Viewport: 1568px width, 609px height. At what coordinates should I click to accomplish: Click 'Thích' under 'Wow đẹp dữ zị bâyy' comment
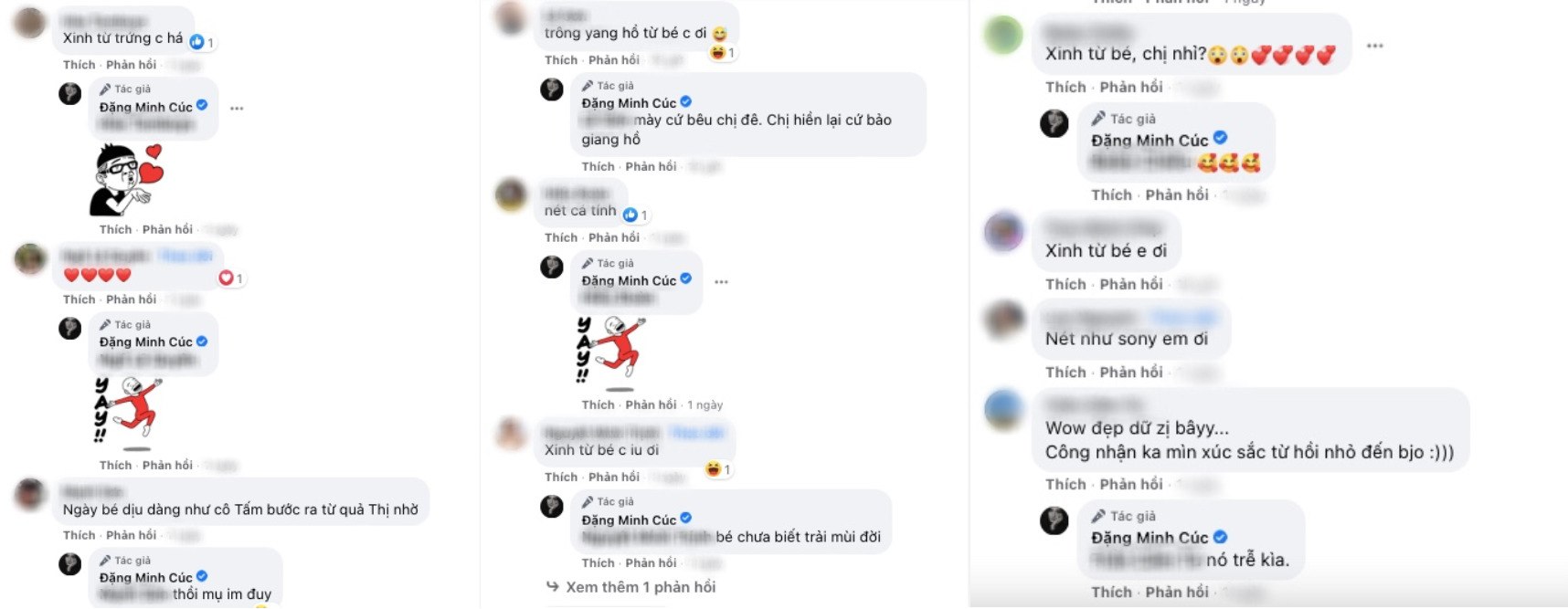1065,484
